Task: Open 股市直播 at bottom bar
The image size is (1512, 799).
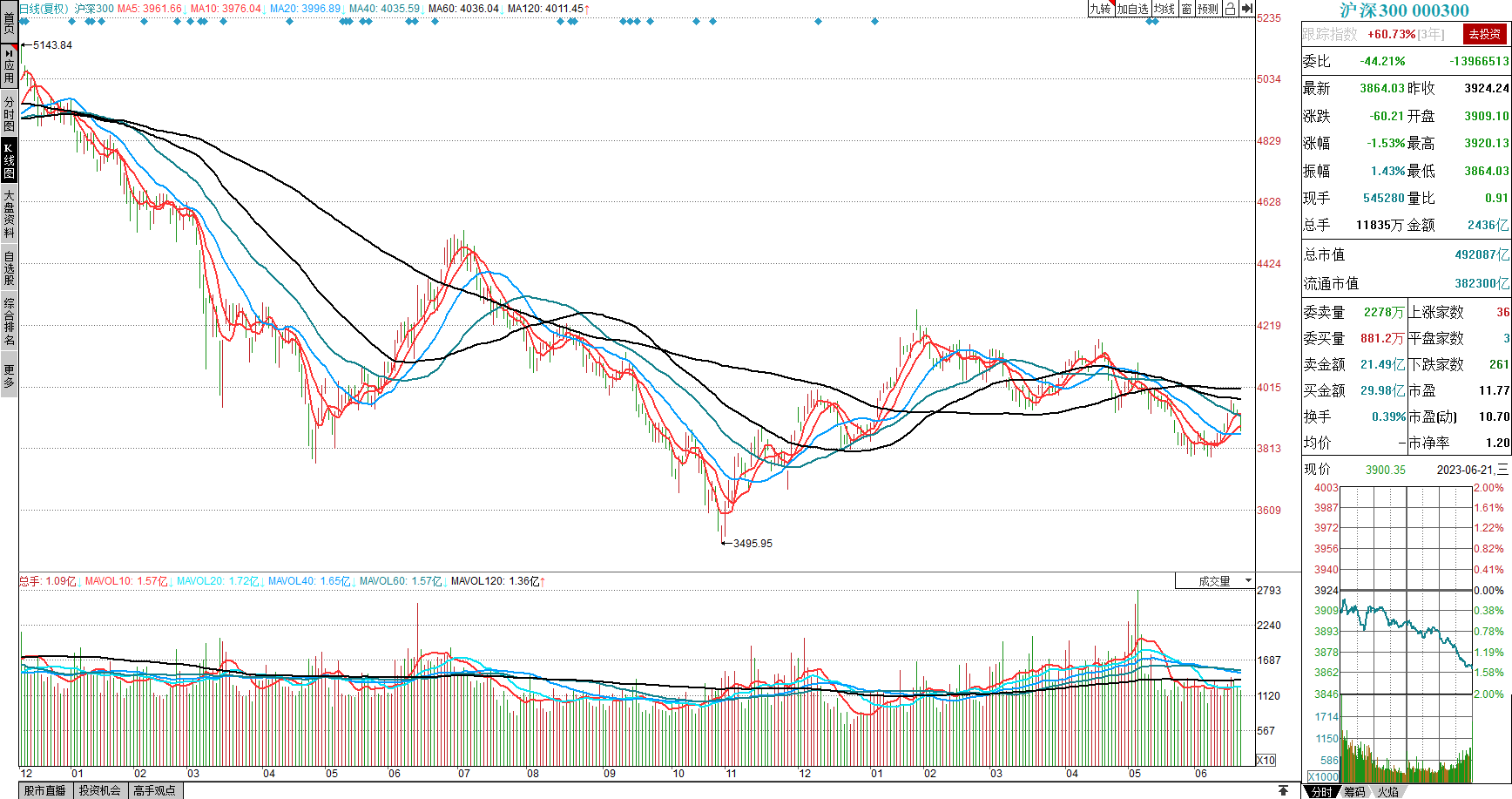Action: pos(44,790)
